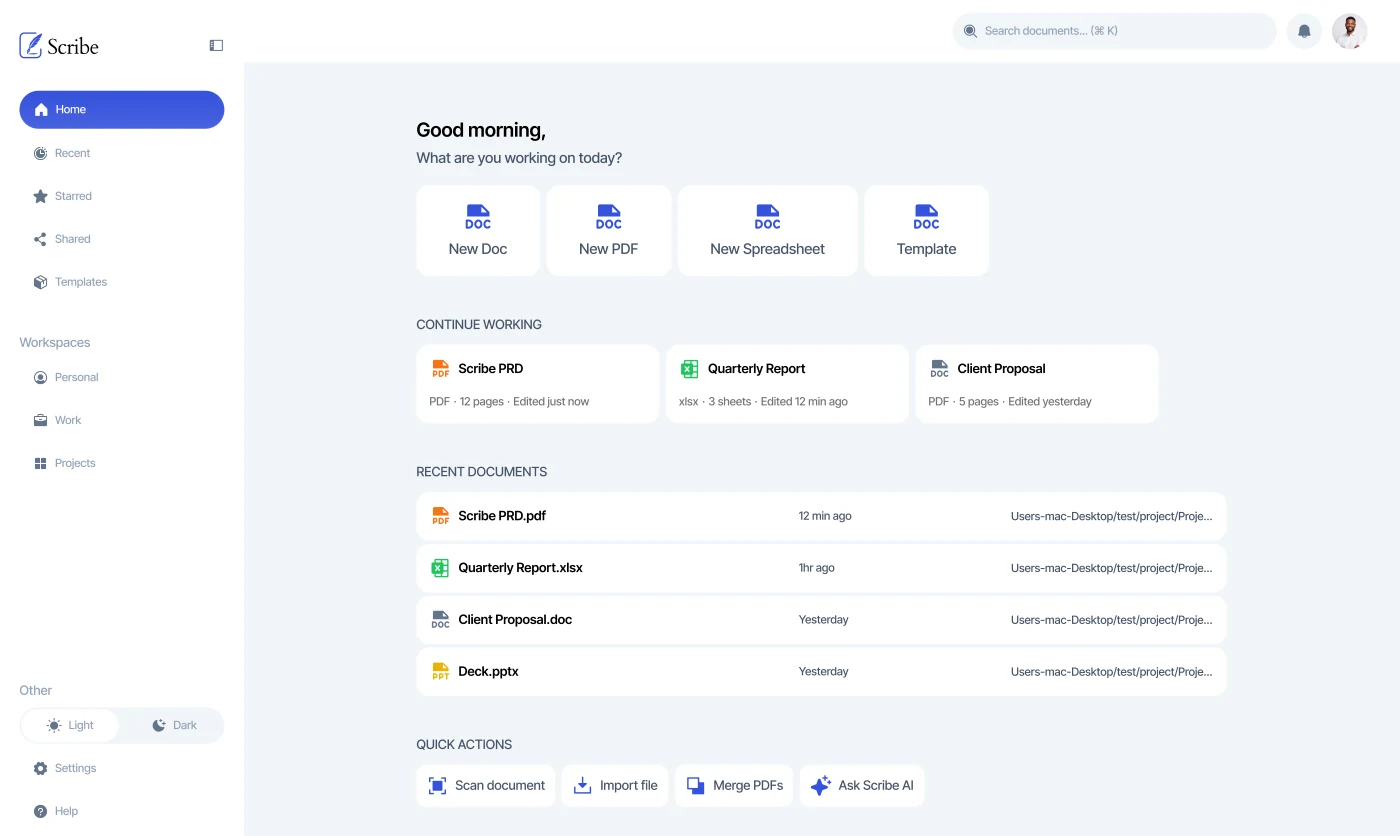This screenshot has width=1400, height=836.
Task: Open Client Proposal.doc in recent documents
Action: (821, 620)
